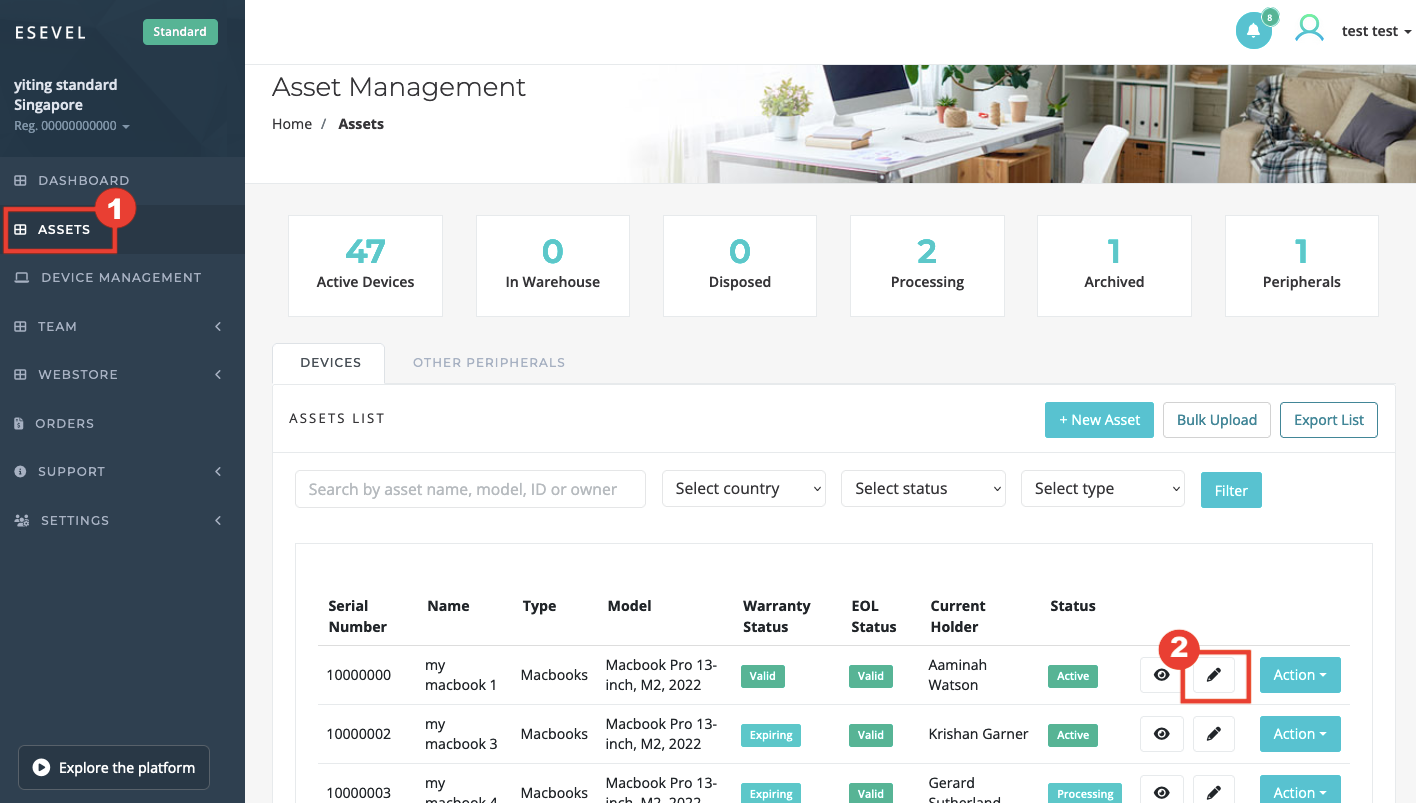Open Action dropdown for asset 10000002
Image resolution: width=1416 pixels, height=803 pixels.
click(1300, 734)
